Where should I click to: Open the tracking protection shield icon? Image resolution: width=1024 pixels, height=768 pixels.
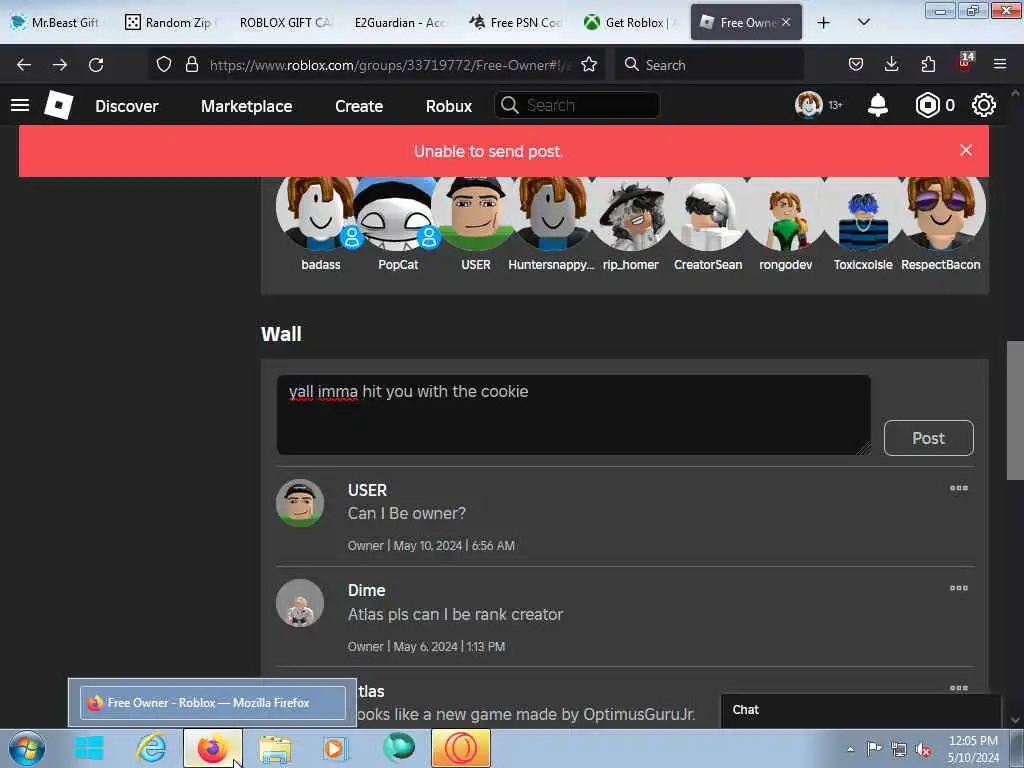pyautogui.click(x=164, y=64)
